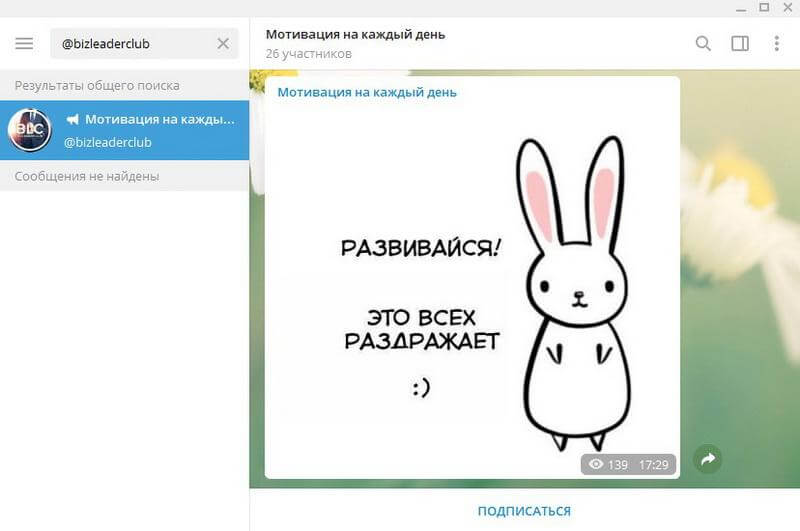Click the 17:29 post timestamp
The width and height of the screenshot is (800, 531).
click(654, 465)
